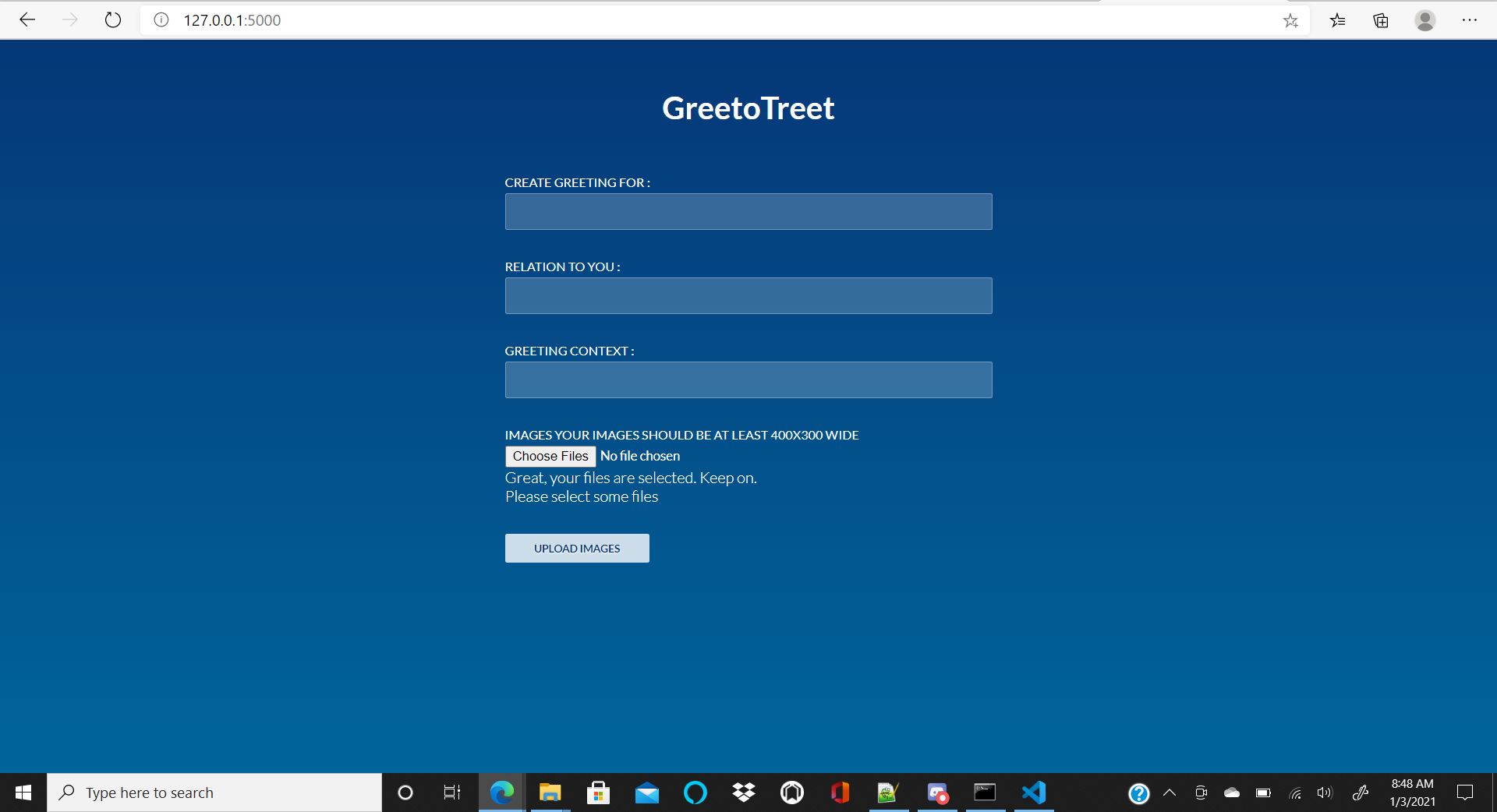Open Task View on the taskbar
Screen dimensions: 1497x812
point(452,793)
